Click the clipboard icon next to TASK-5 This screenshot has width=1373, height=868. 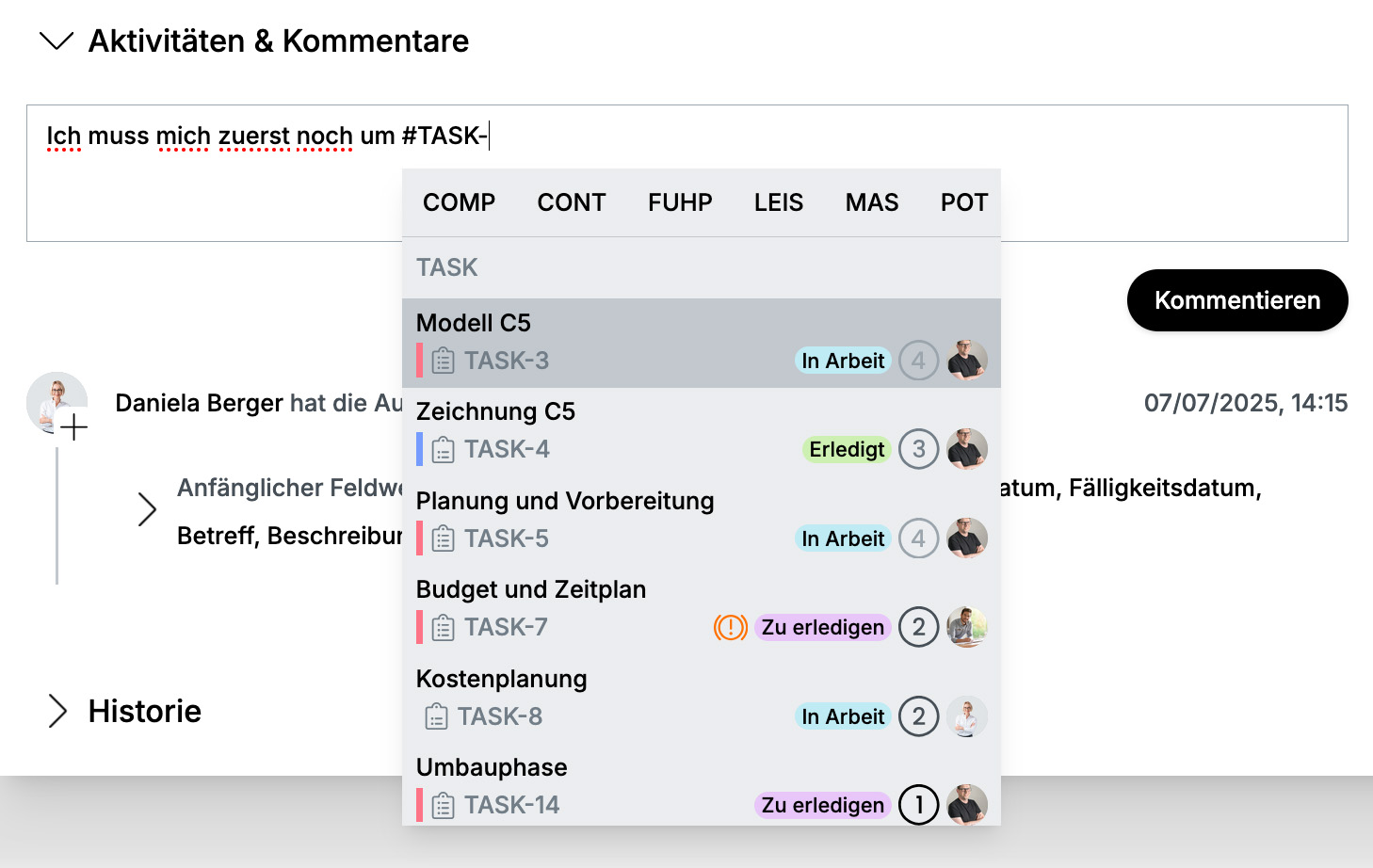pos(443,538)
